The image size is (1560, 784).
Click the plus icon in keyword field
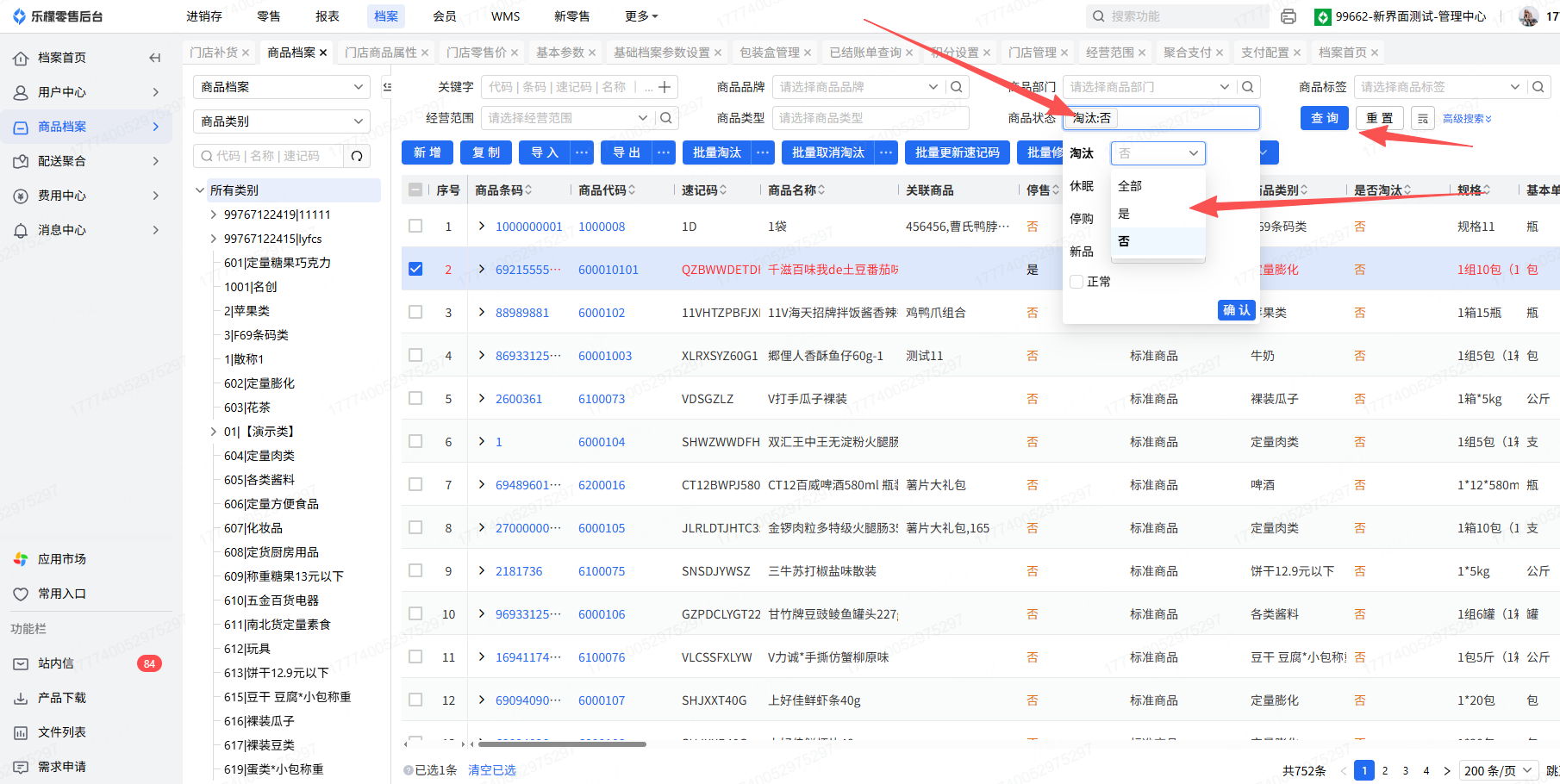click(x=665, y=87)
